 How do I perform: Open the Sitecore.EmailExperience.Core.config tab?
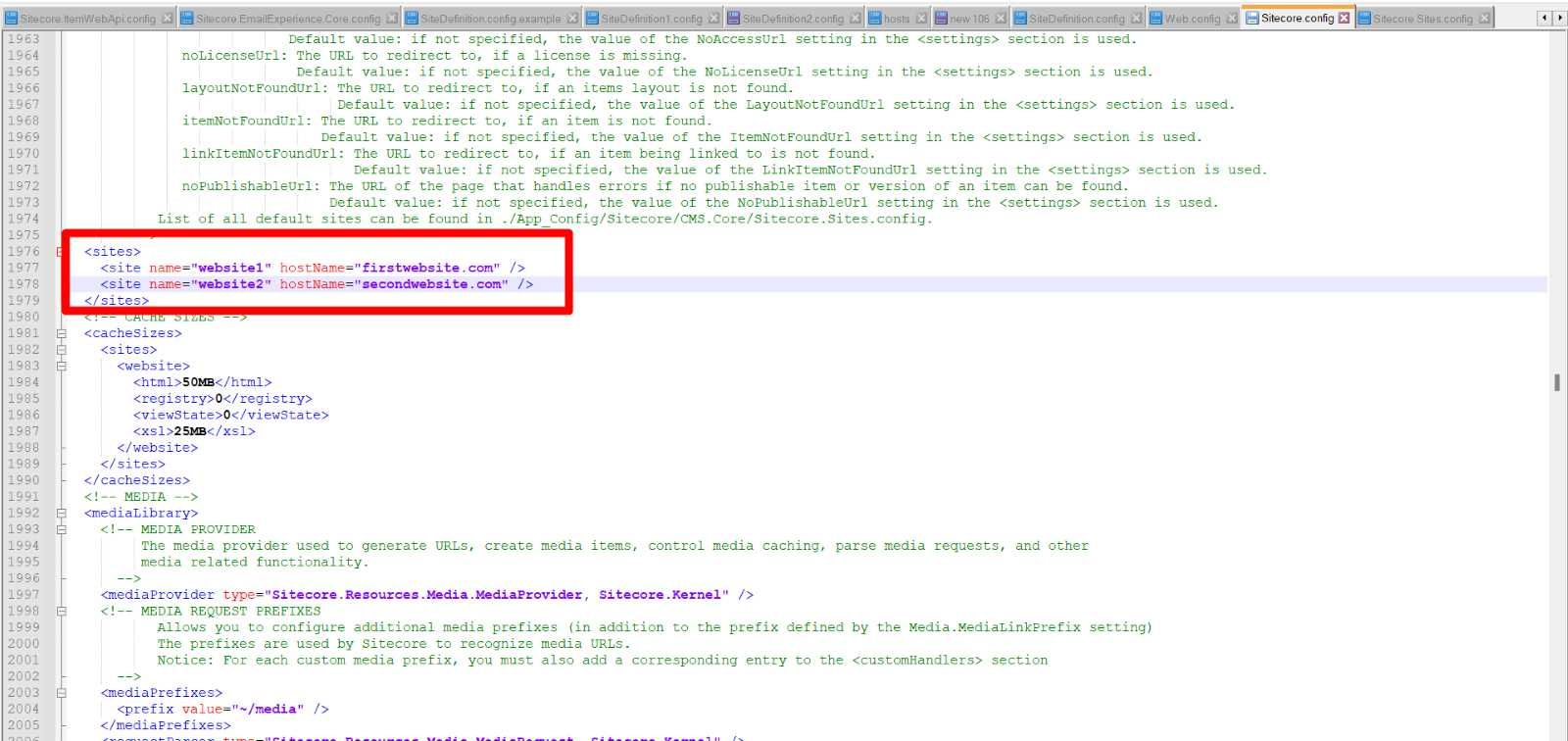[288, 18]
